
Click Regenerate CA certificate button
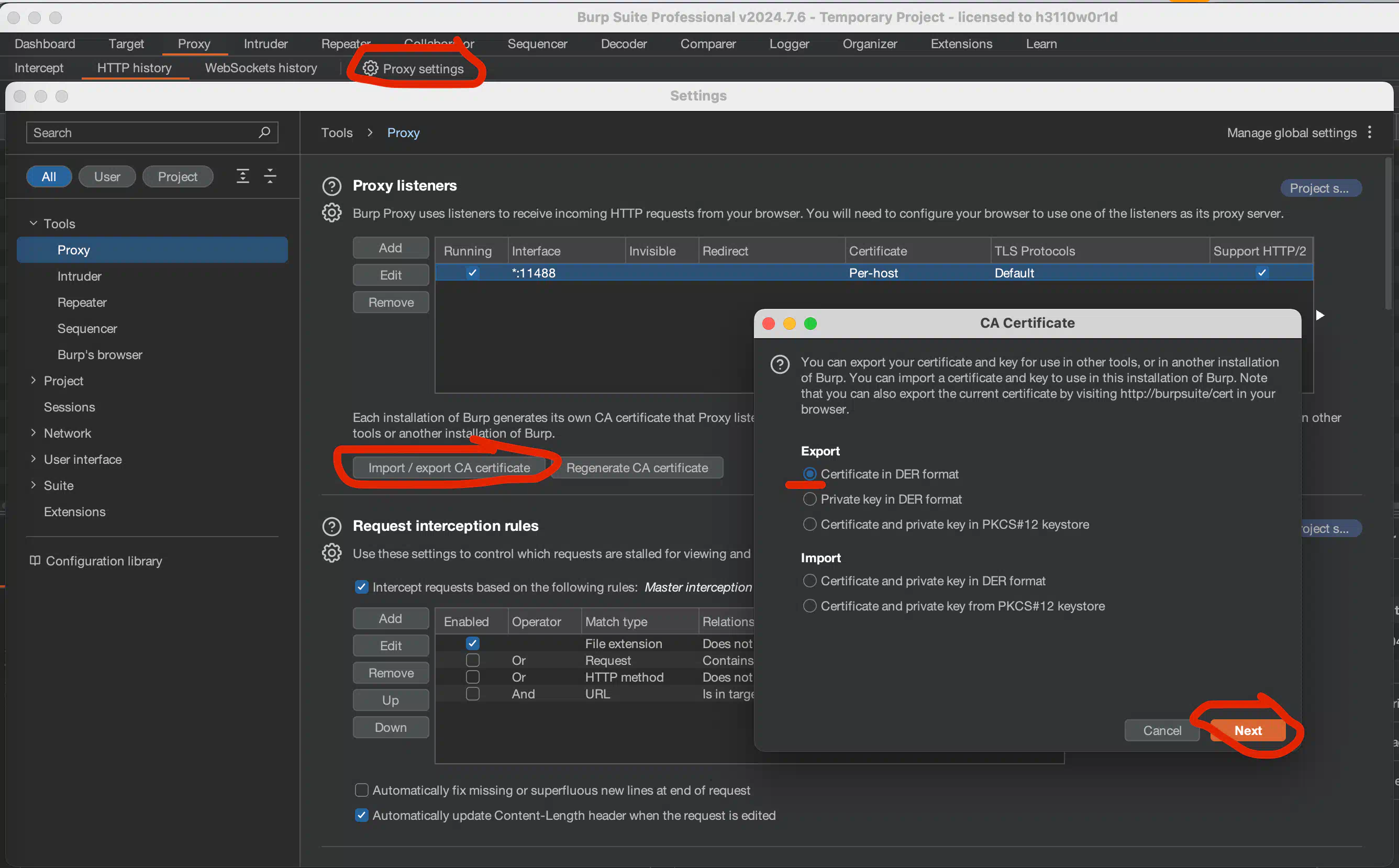[637, 468]
